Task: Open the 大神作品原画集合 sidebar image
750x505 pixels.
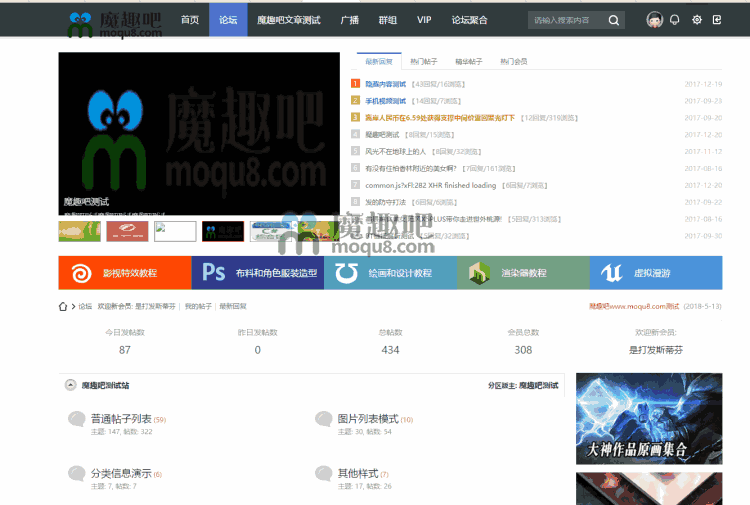Action: 649,418
